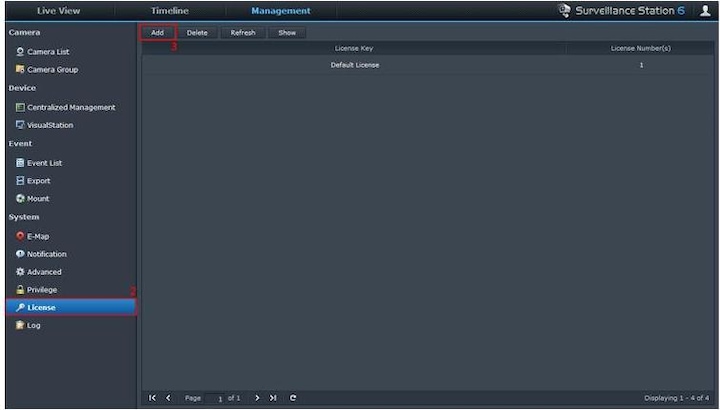Screen dimensions: 720x410
Task: Click the Camera Group folder icon
Action: pos(20,69)
